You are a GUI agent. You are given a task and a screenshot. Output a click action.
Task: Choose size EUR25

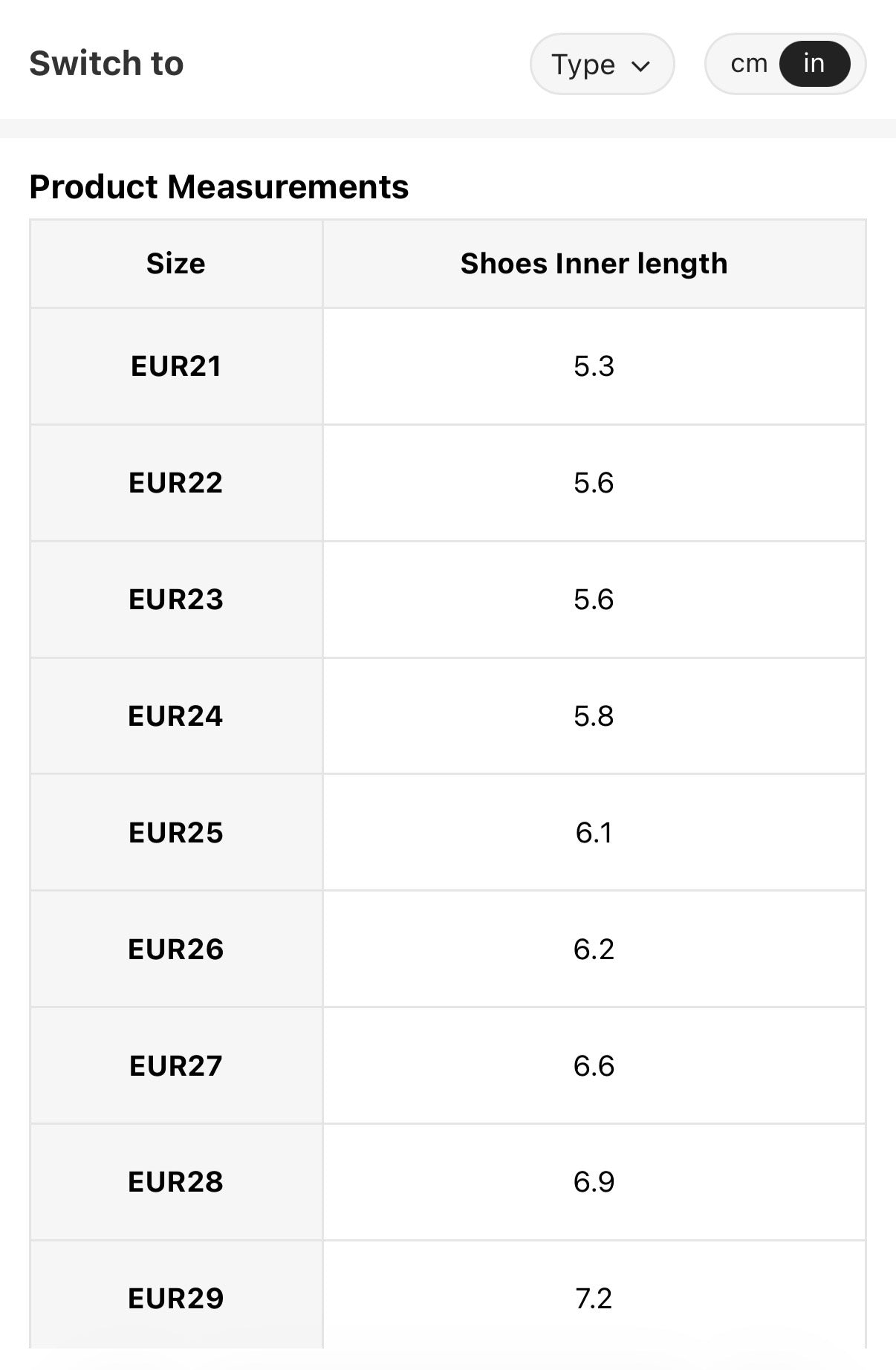(x=176, y=833)
